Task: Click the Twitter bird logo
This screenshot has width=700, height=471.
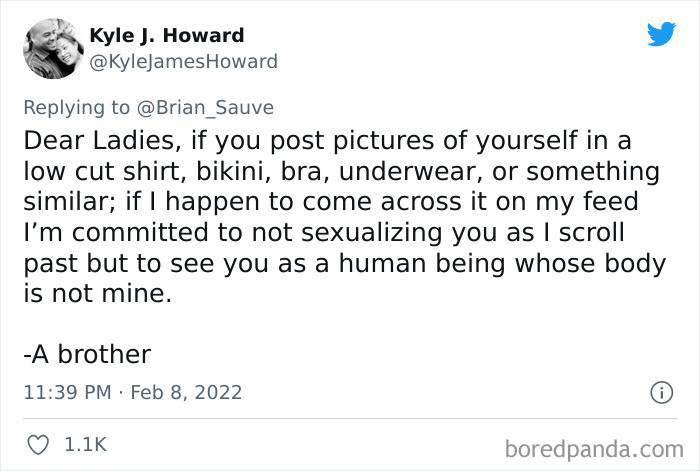Action: coord(661,34)
